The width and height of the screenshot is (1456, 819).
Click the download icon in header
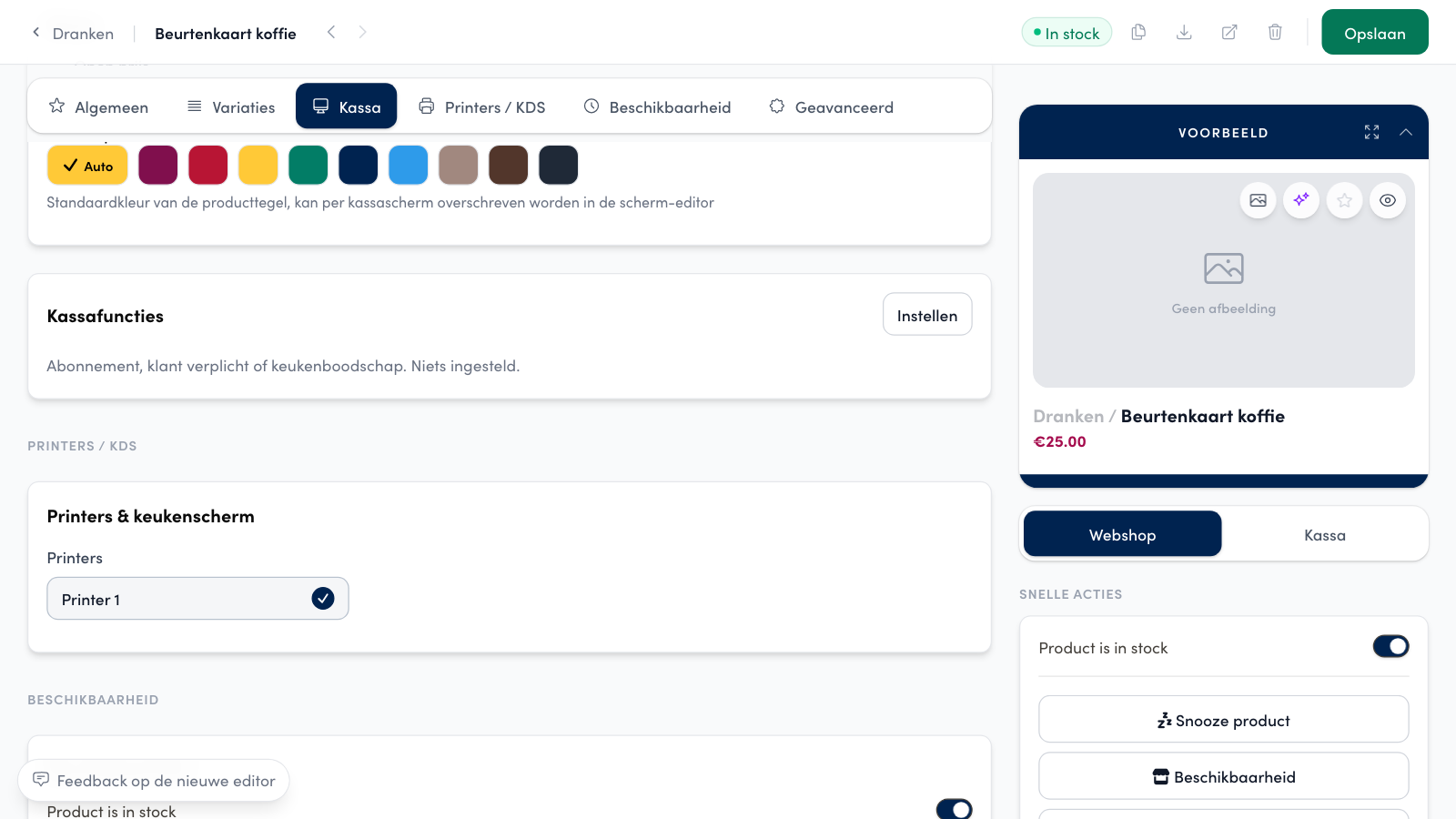1184,33
